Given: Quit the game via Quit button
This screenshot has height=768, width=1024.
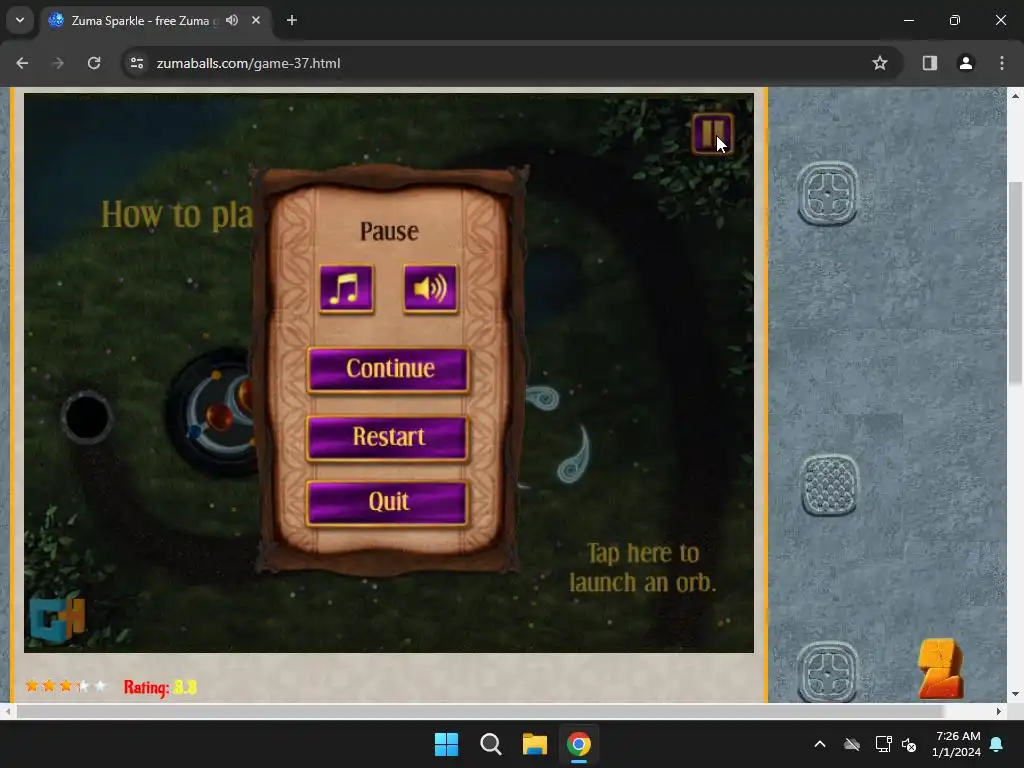Looking at the screenshot, I should (x=388, y=502).
